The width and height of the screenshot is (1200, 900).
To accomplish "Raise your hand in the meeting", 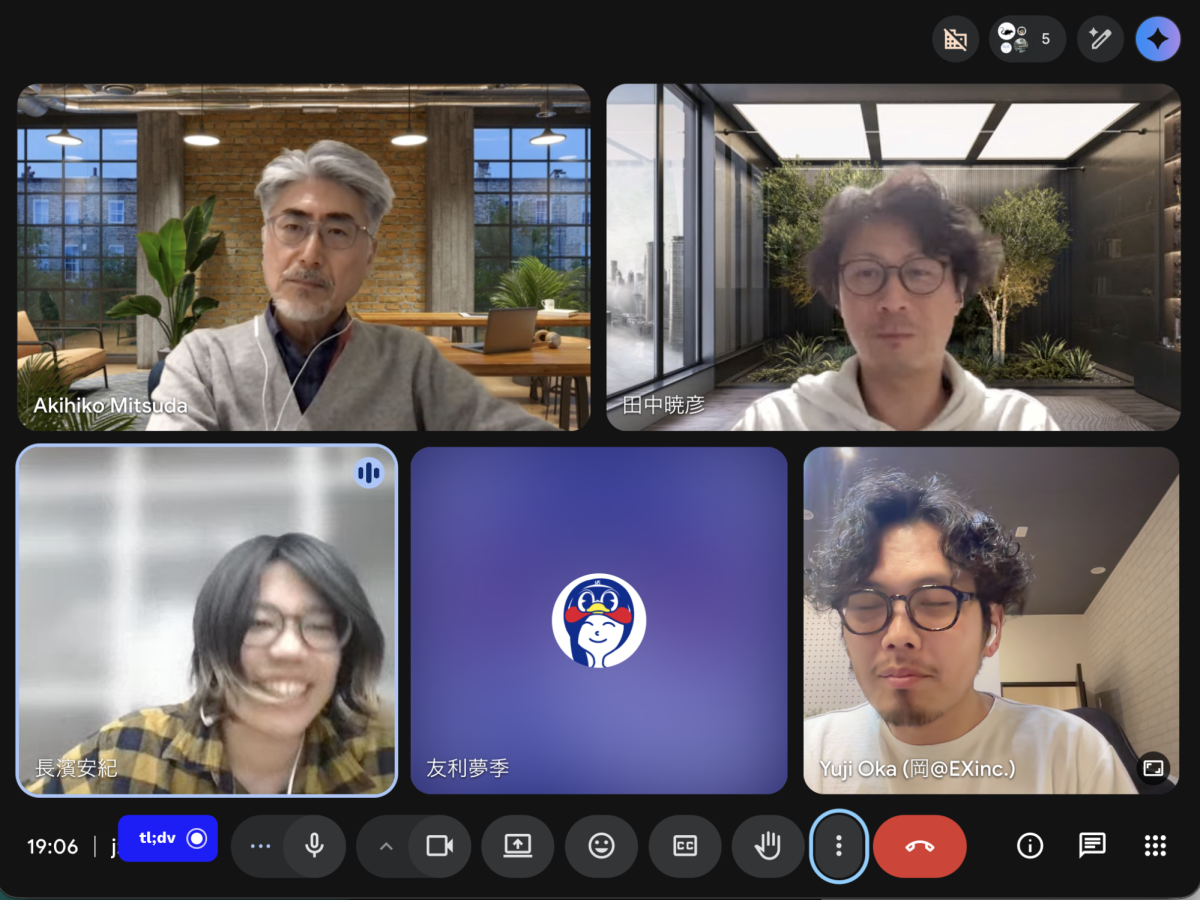I will (767, 846).
